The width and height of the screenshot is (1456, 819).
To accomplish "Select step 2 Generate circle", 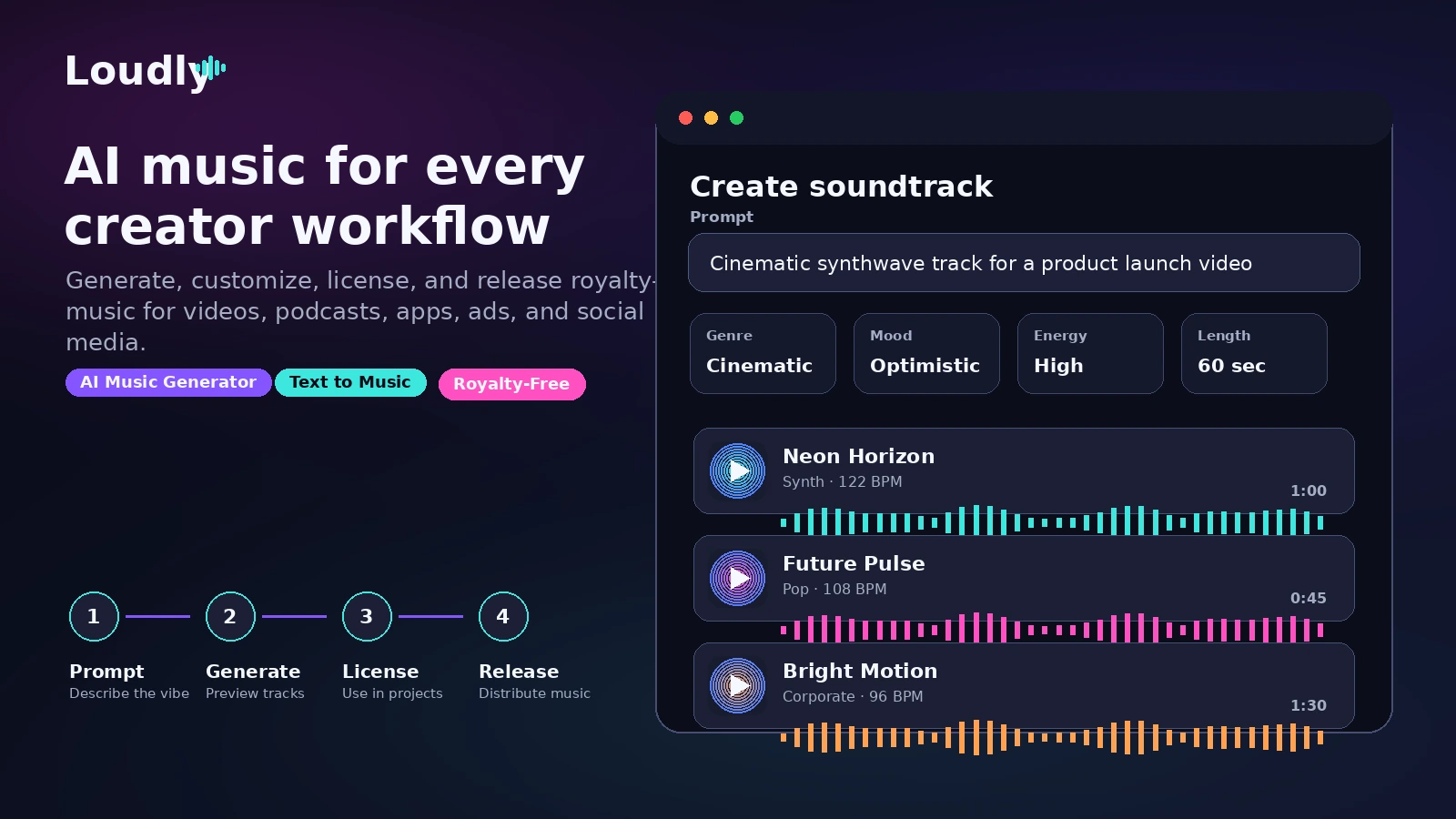I will [x=230, y=616].
